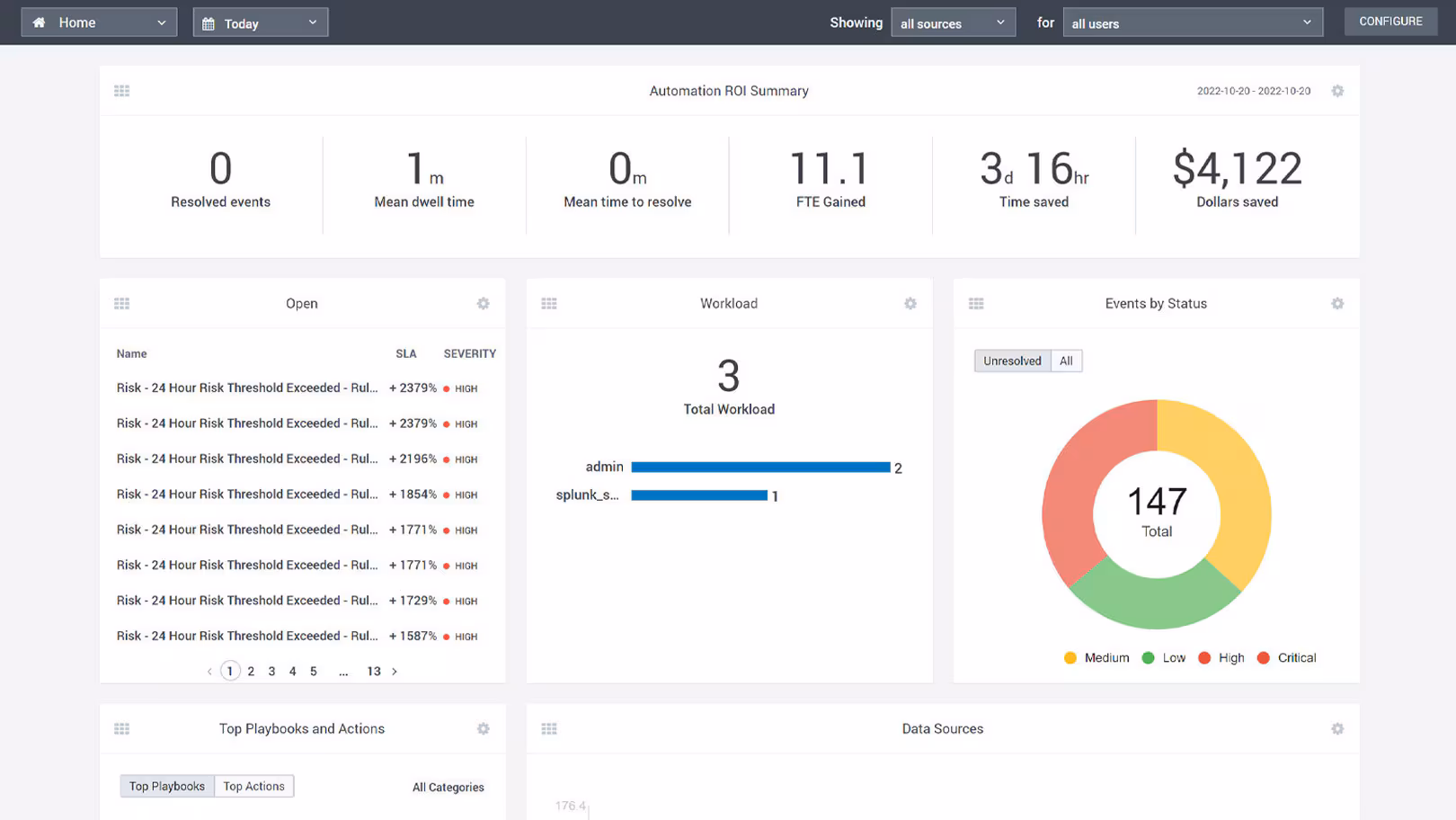Expand the all sources dropdown
The height and width of the screenshot is (820, 1456).
click(954, 22)
